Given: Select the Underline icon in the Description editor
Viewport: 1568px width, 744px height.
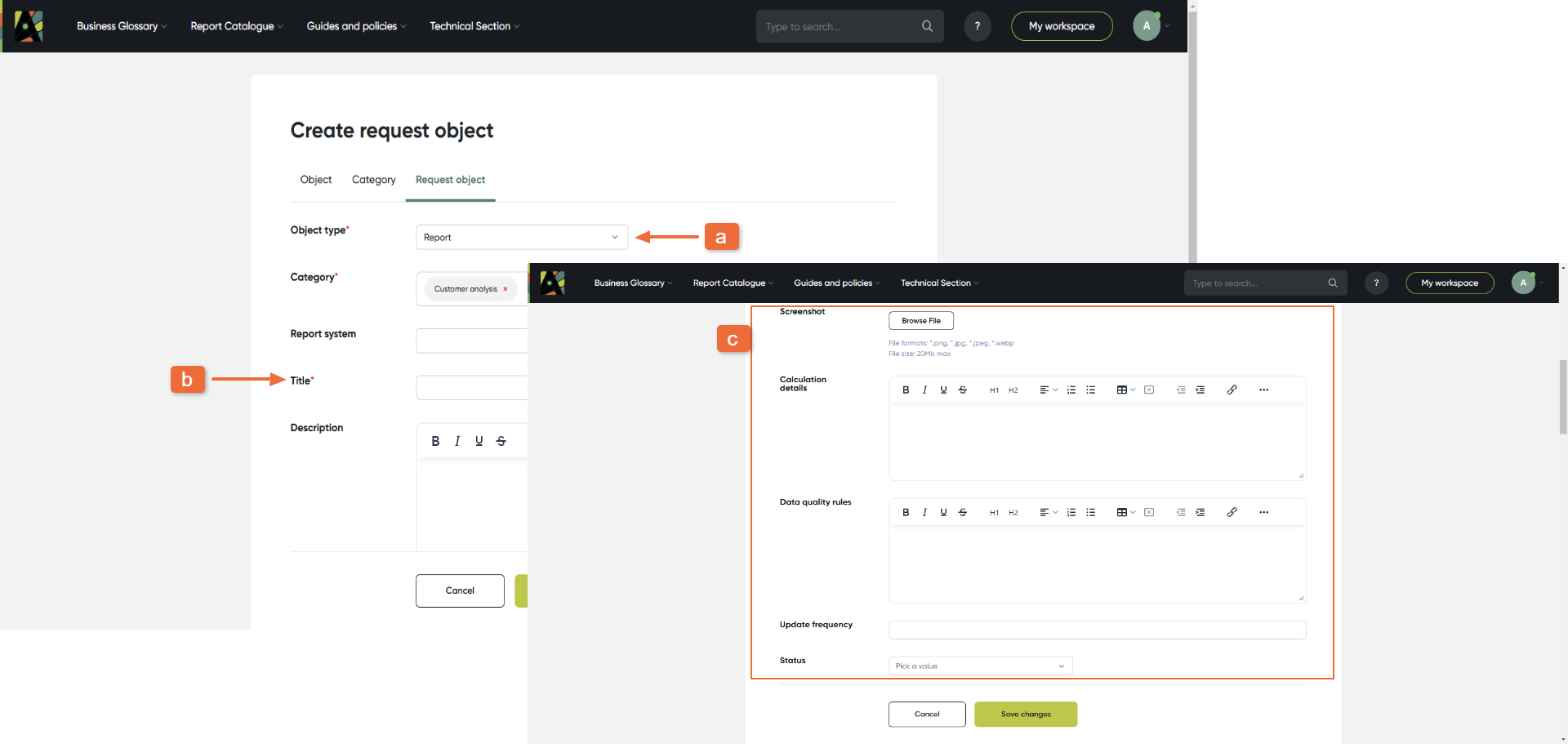Looking at the screenshot, I should [x=479, y=440].
